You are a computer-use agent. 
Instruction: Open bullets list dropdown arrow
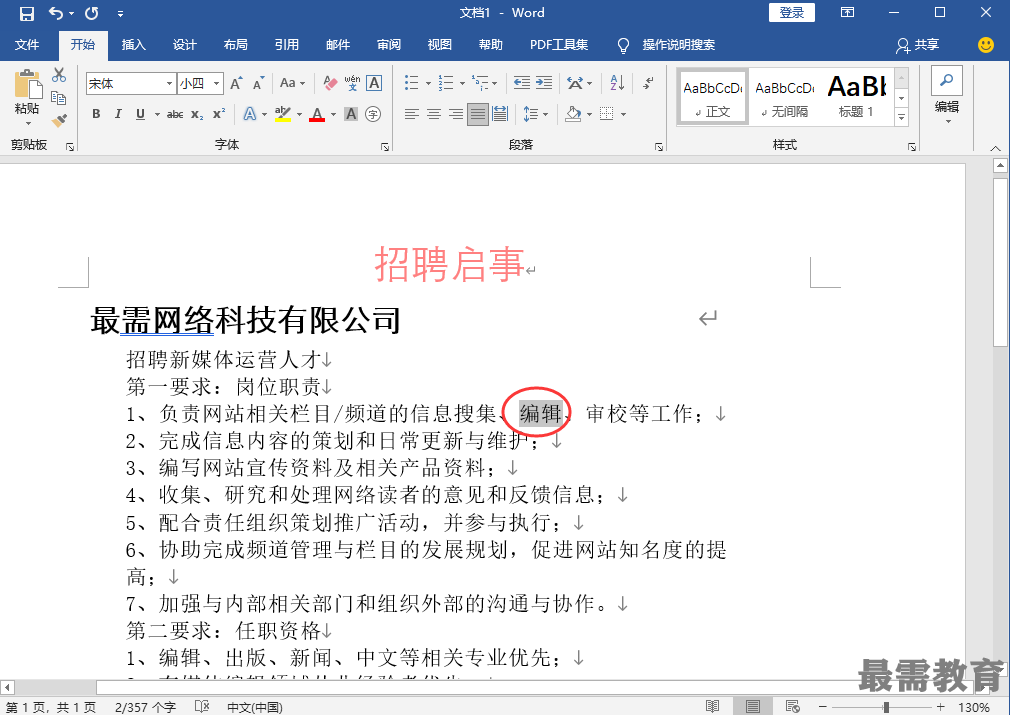[x=428, y=83]
